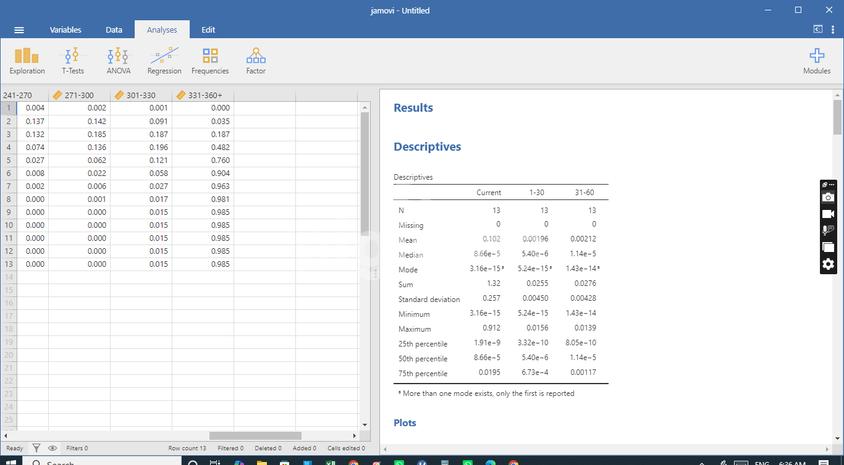Switch to the Data tab
Viewport: 844px width, 465px height.
(x=114, y=30)
